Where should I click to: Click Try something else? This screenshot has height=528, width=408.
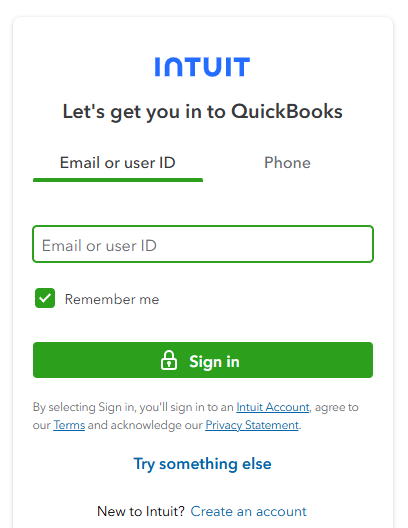(202, 464)
